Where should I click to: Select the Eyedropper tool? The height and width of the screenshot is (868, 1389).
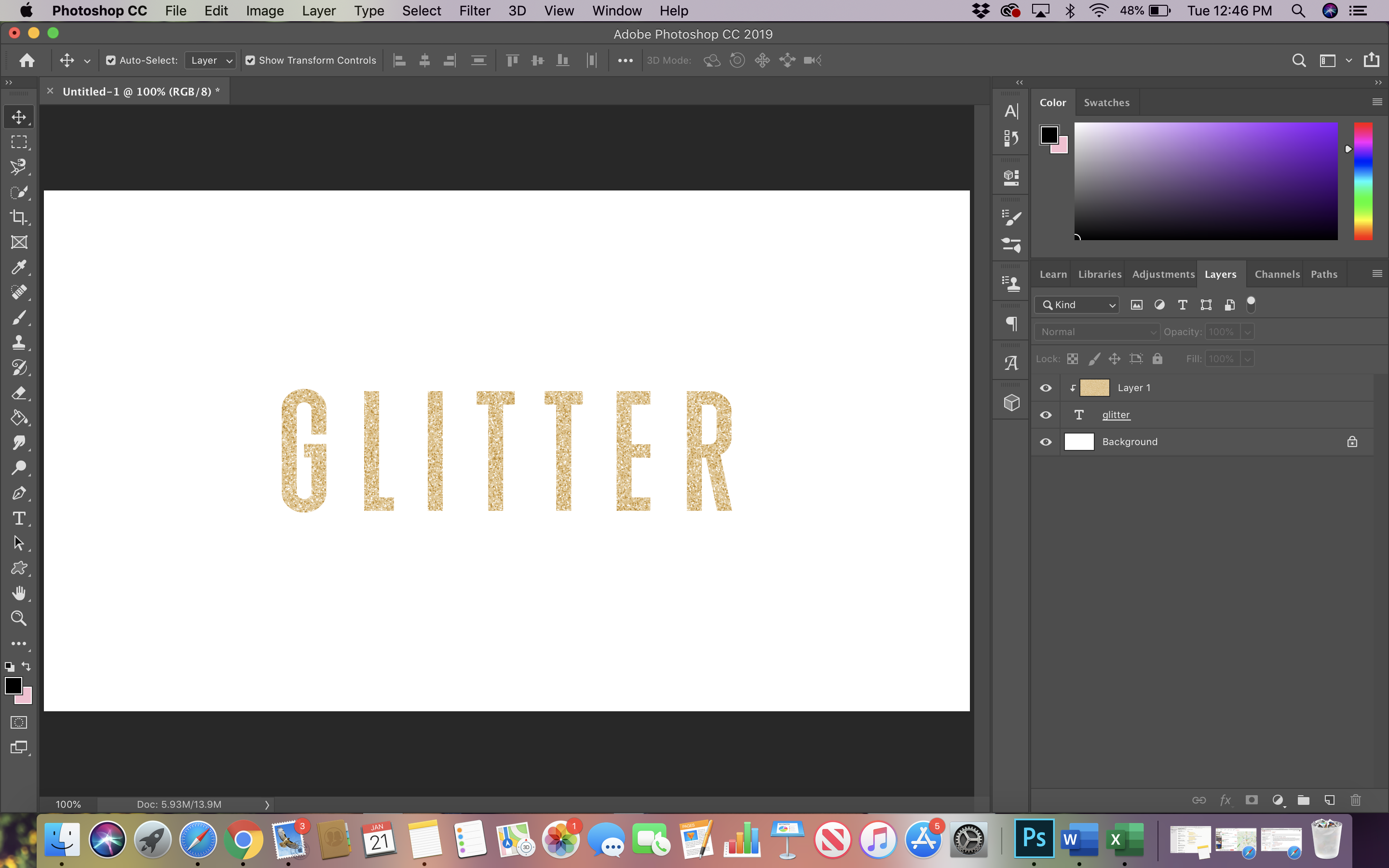(x=19, y=268)
